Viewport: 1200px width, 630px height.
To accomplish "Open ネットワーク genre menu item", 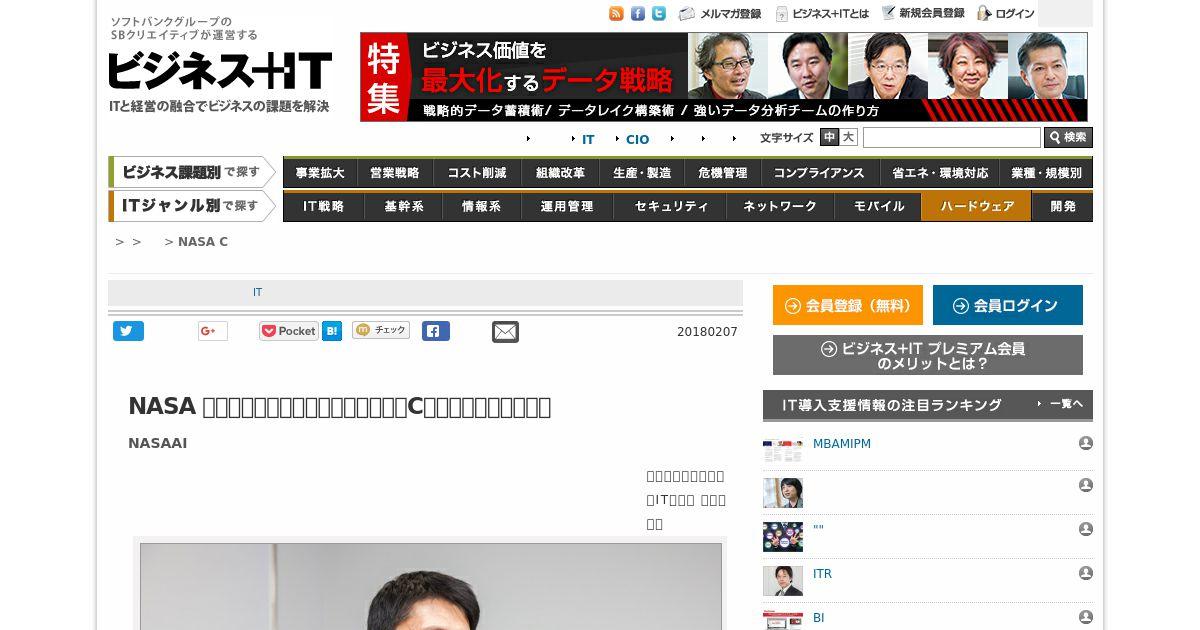I will coord(780,206).
